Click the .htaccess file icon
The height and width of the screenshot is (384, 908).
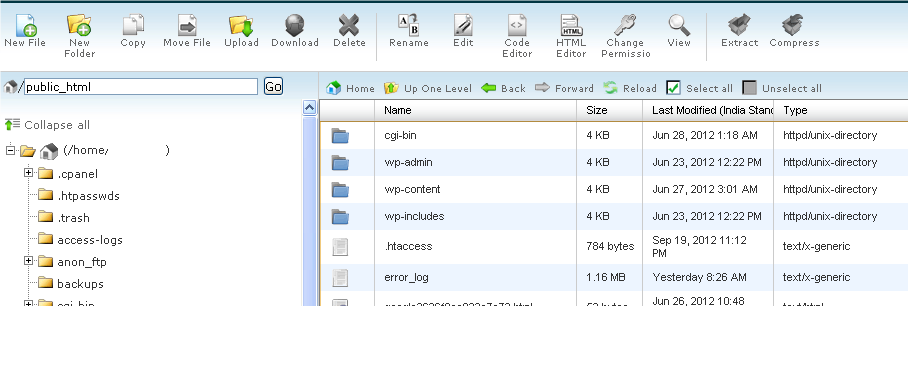pos(340,247)
